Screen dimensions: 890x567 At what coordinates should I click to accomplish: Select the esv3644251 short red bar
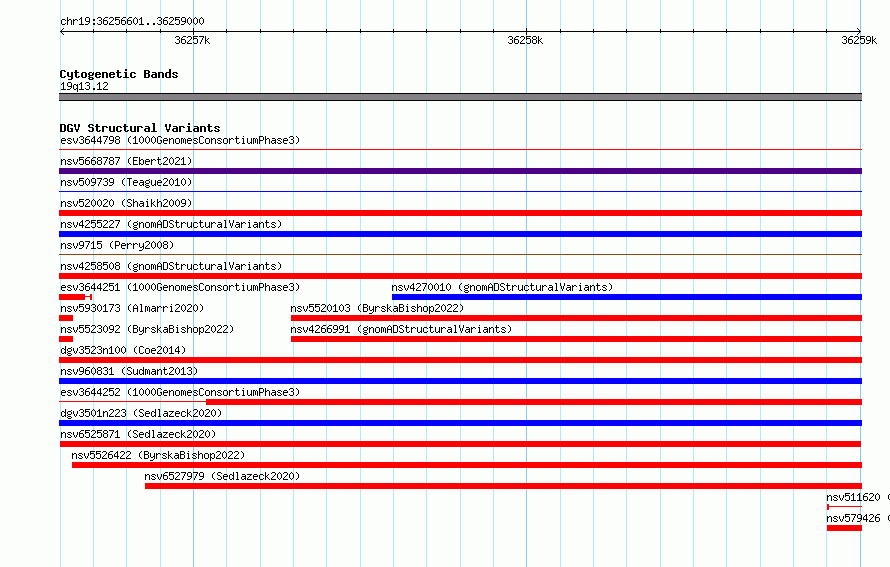click(x=75, y=297)
